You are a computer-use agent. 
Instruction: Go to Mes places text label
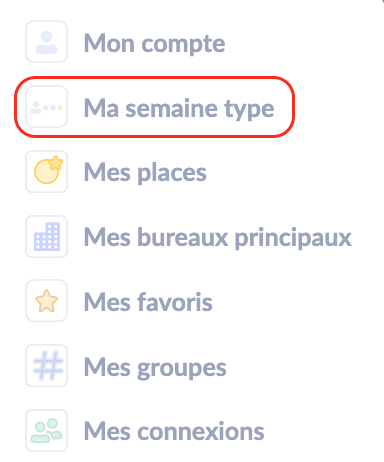pos(145,173)
